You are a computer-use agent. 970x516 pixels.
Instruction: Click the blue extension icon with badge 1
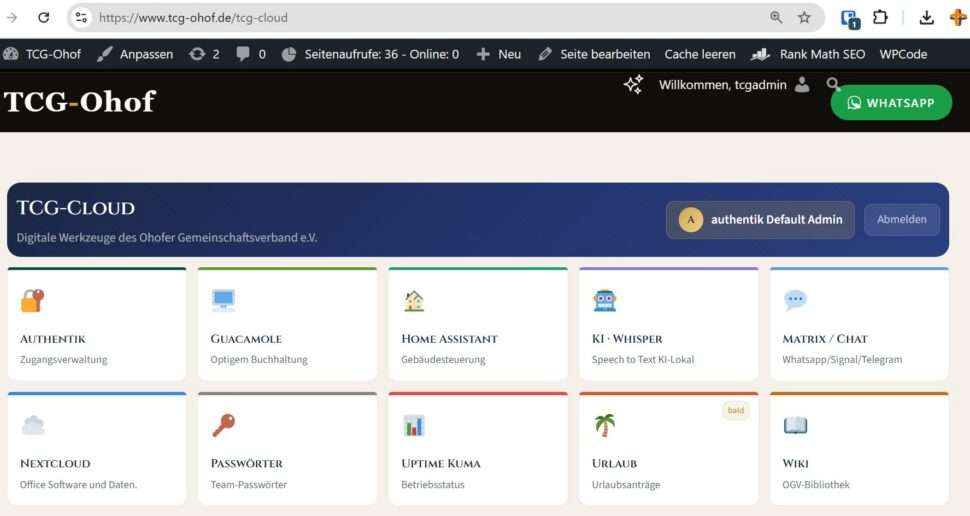[850, 19]
